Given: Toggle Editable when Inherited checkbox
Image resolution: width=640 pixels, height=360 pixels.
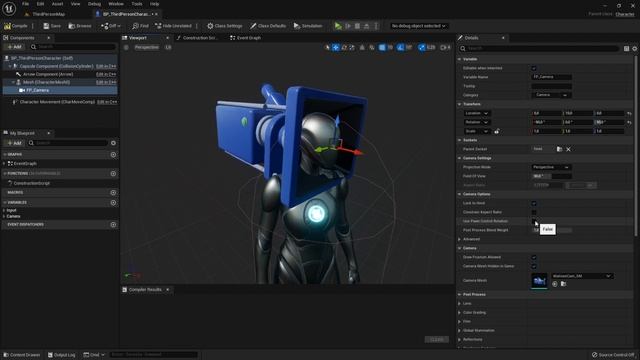Looking at the screenshot, I should 534,68.
